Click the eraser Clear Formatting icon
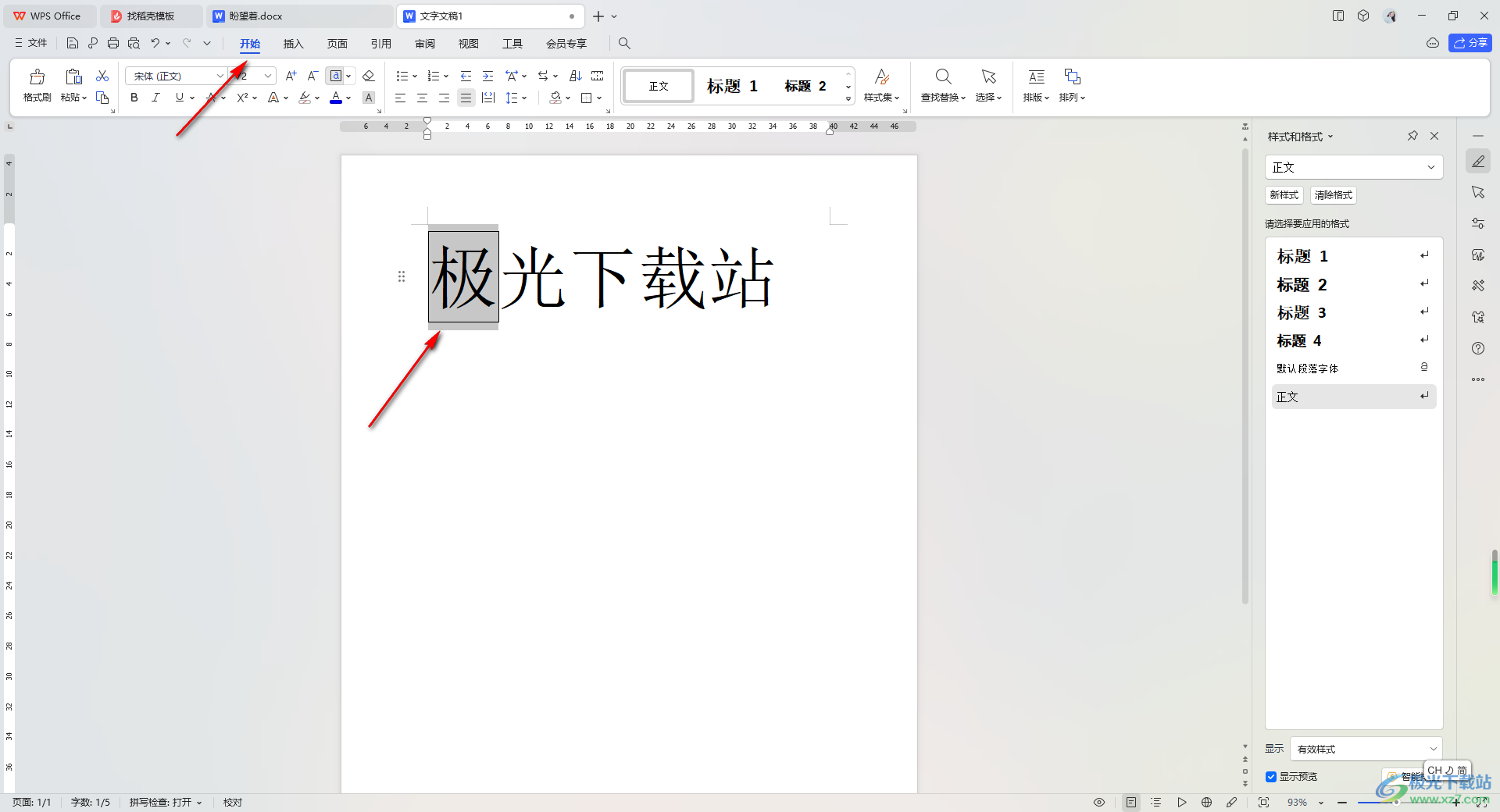1500x812 pixels. coord(369,76)
